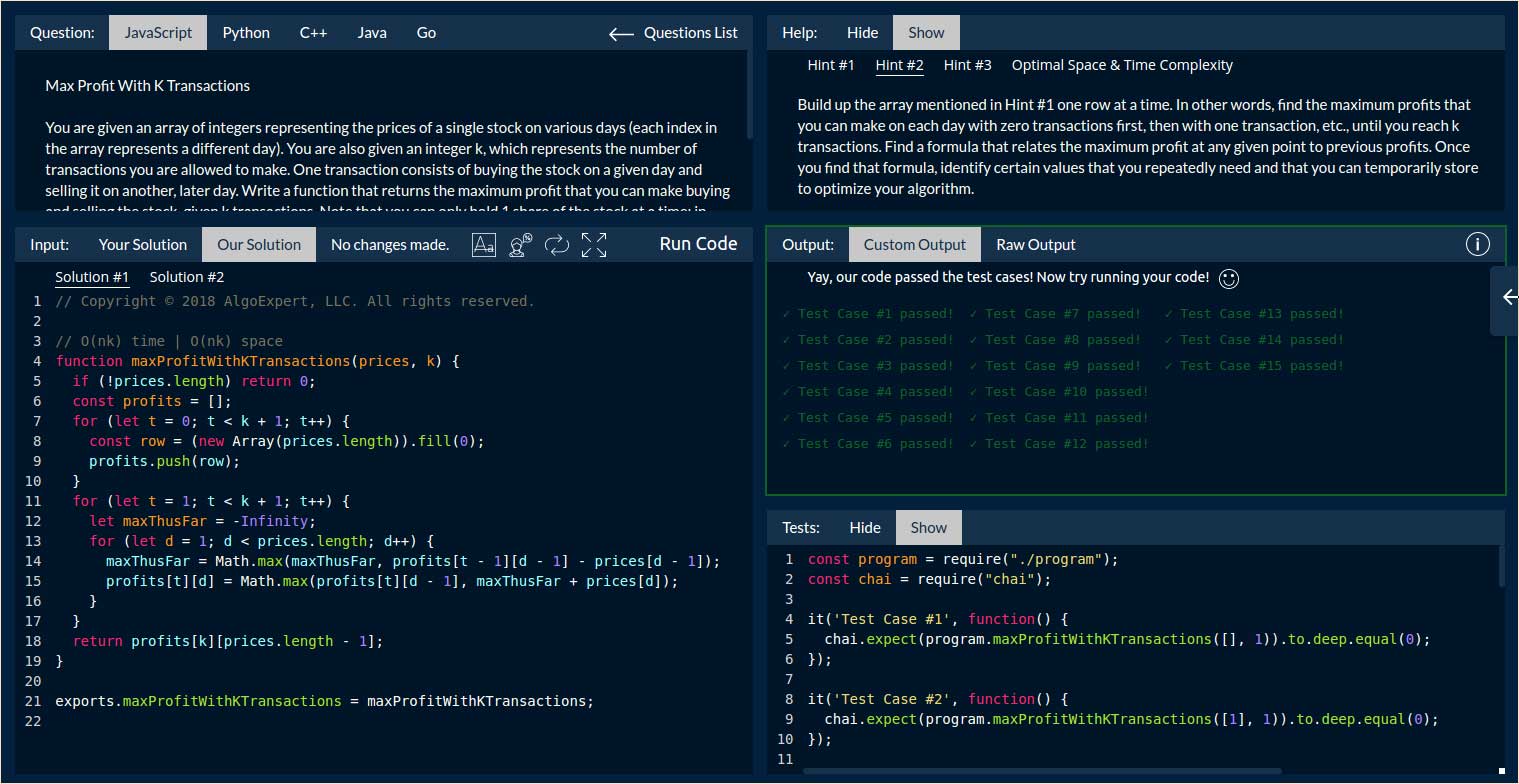
Task: Switch to Custom Output tab
Action: [915, 245]
